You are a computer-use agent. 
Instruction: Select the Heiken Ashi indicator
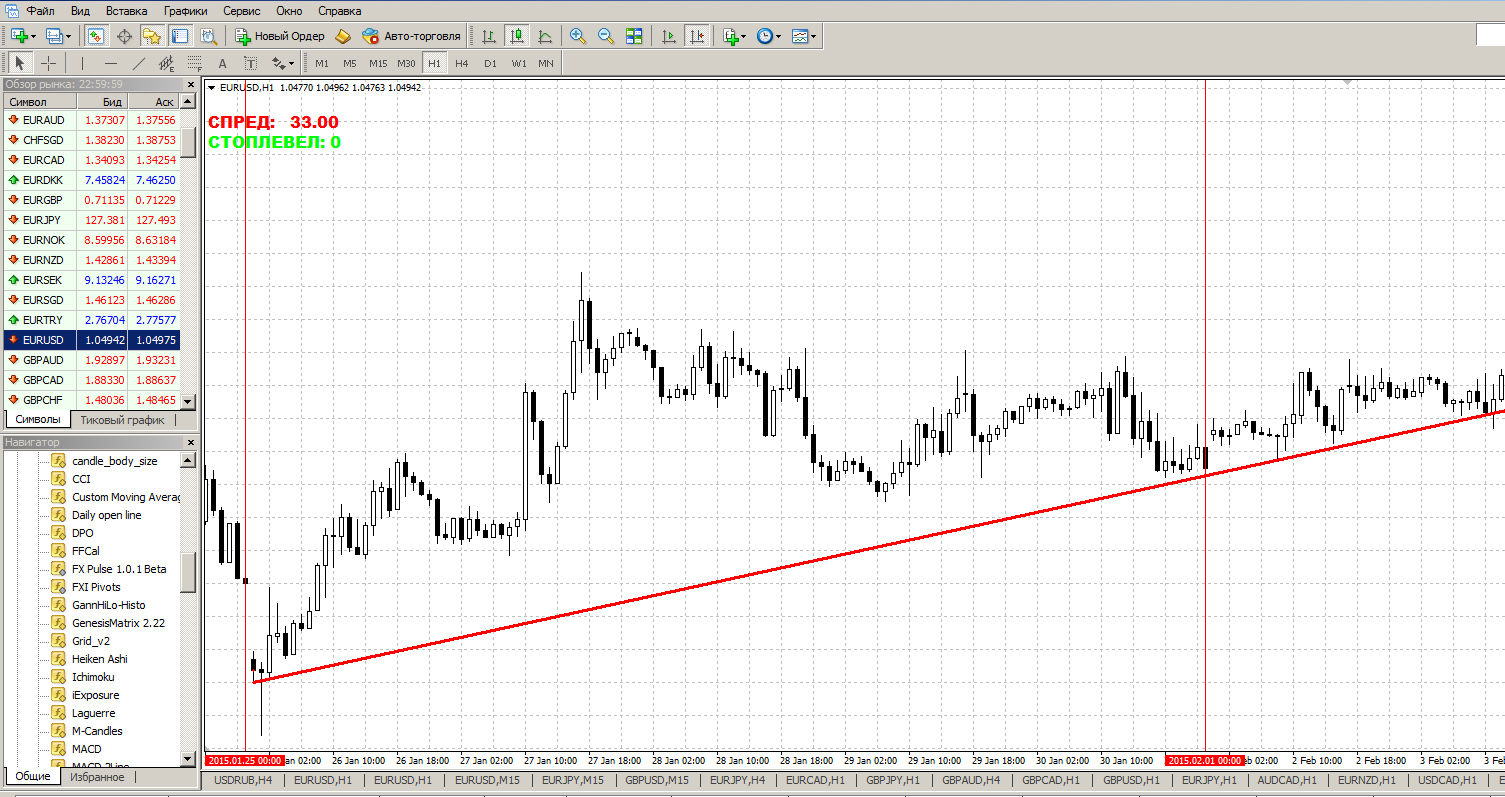99,659
